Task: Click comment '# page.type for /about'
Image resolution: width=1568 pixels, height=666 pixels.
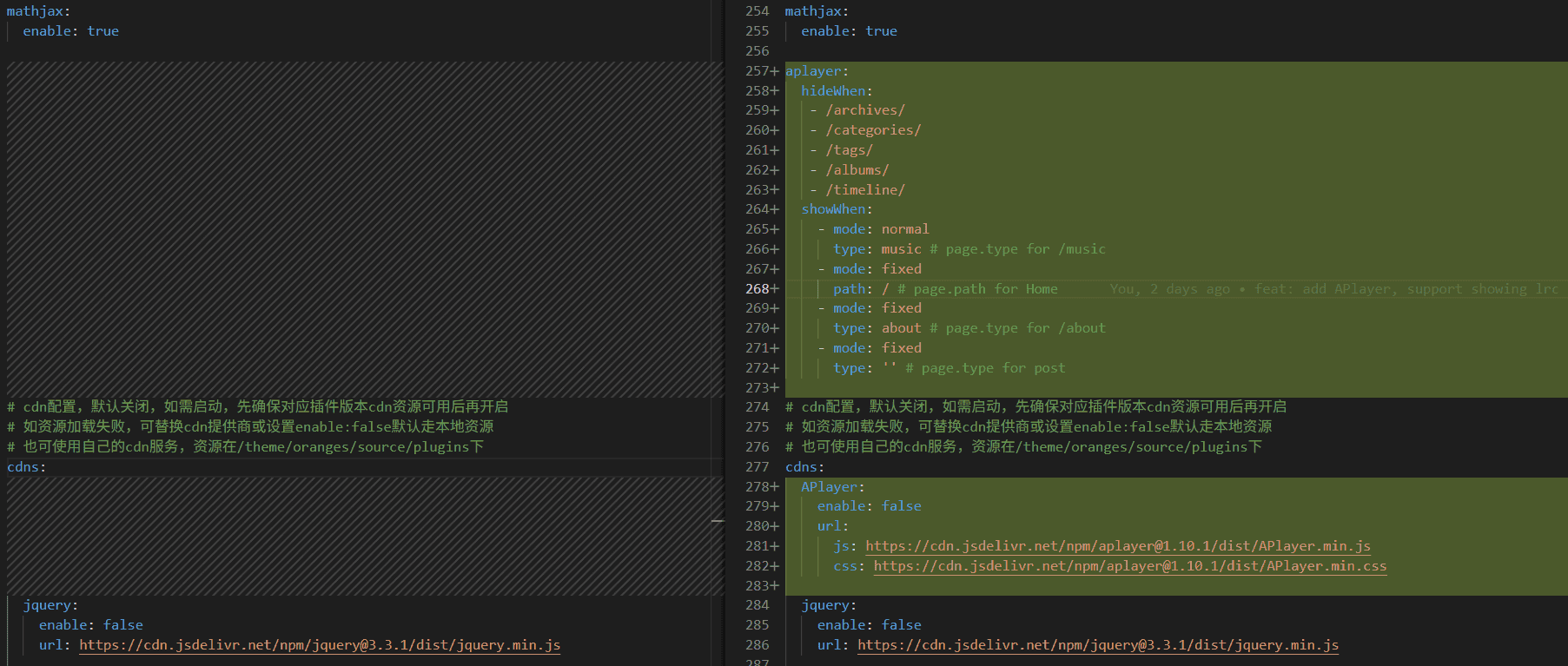Action: pos(1017,328)
